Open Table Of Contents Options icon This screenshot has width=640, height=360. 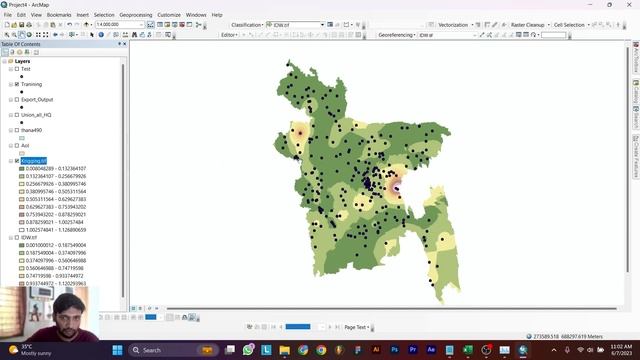click(x=36, y=52)
